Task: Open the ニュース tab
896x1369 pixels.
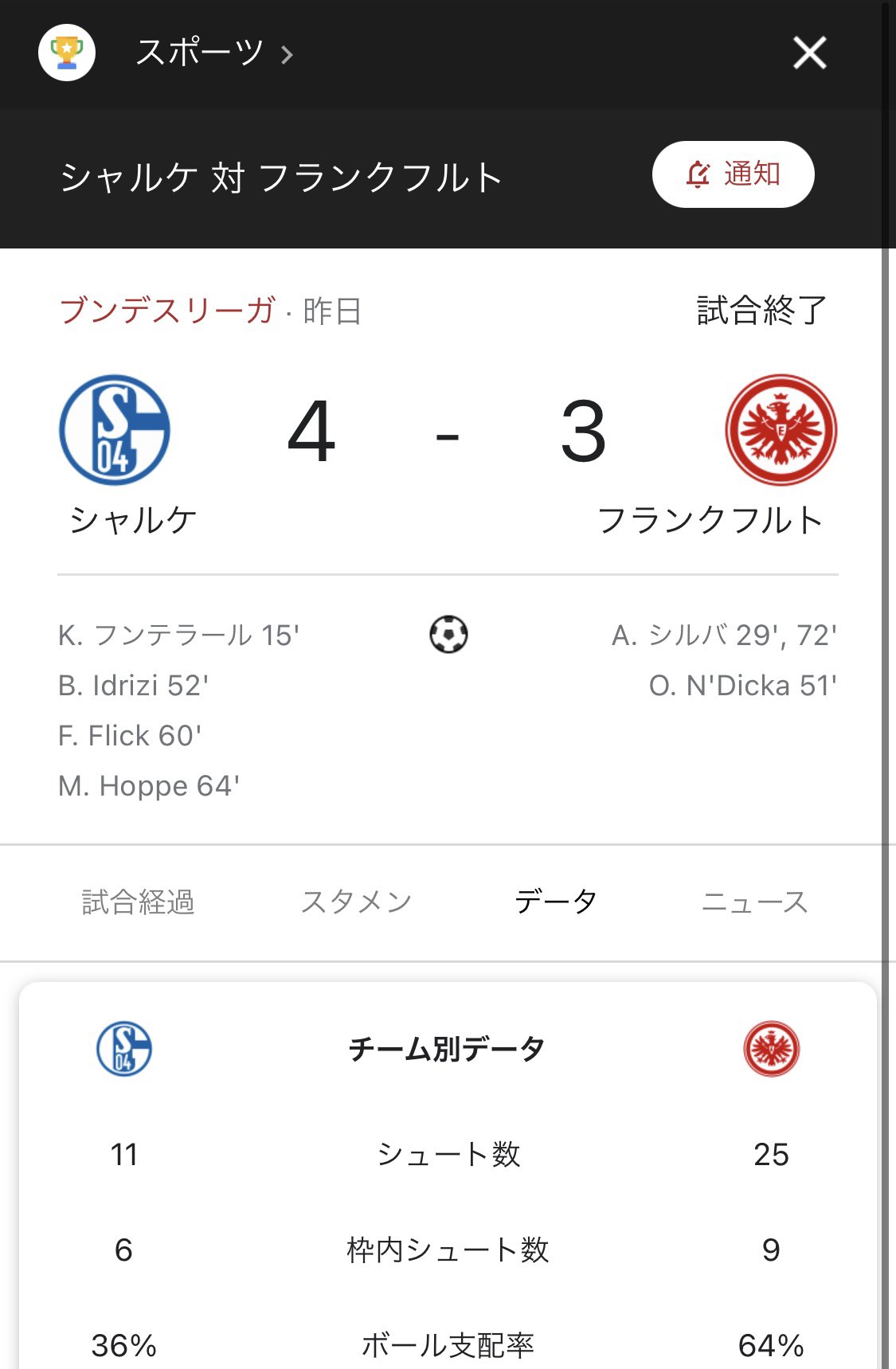Action: 754,902
